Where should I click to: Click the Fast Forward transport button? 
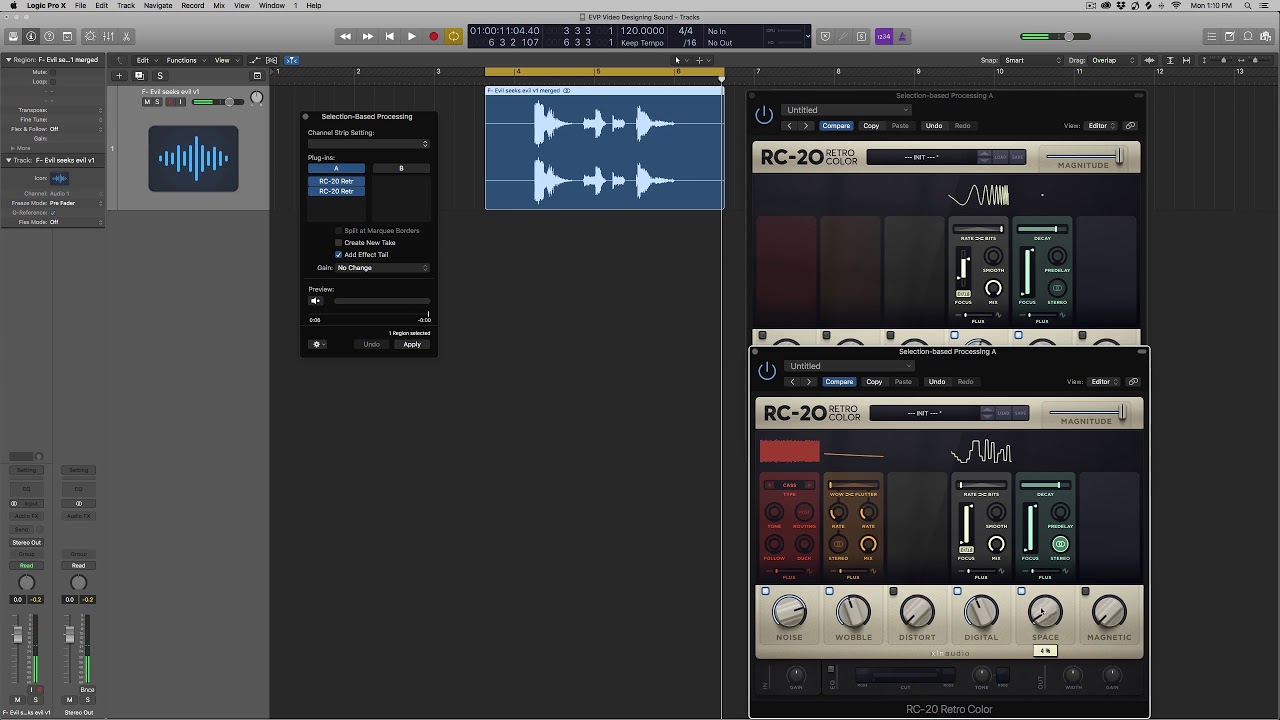point(367,37)
